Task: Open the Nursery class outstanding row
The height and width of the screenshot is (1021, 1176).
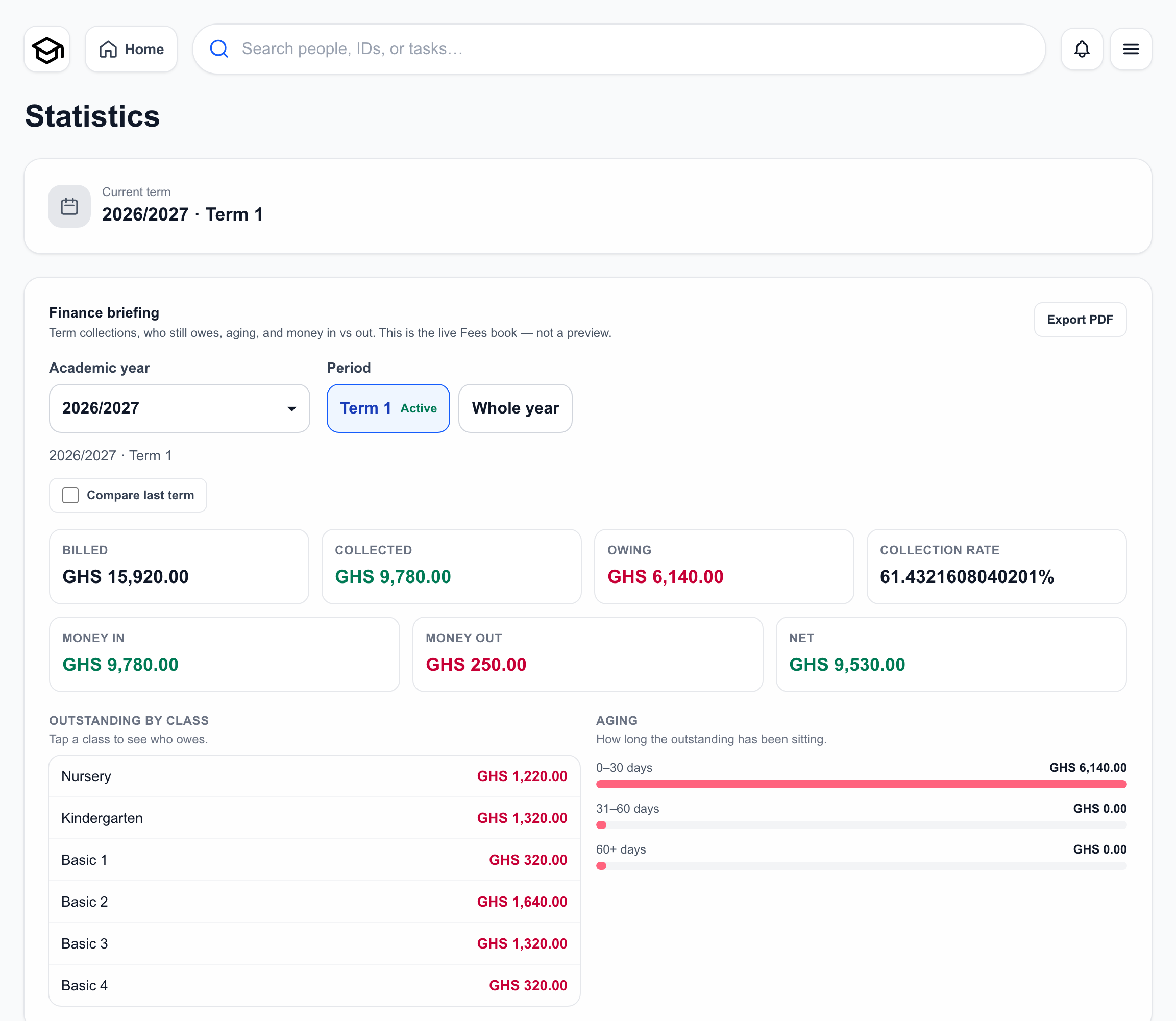Action: (x=314, y=776)
